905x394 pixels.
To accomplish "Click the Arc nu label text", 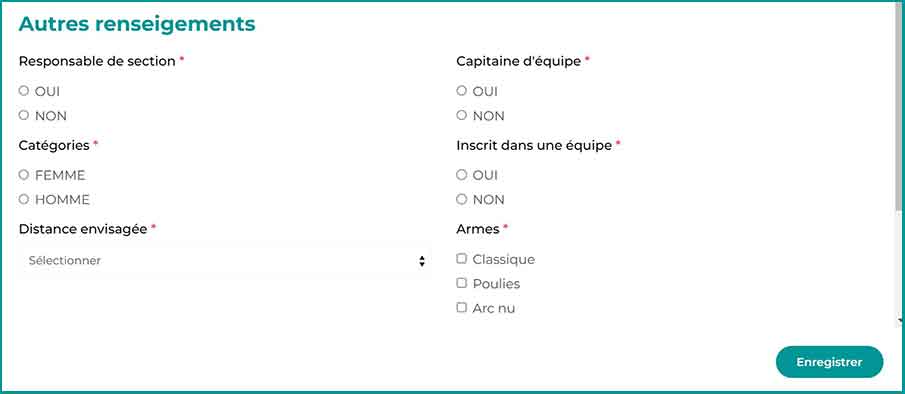I will coord(493,309).
